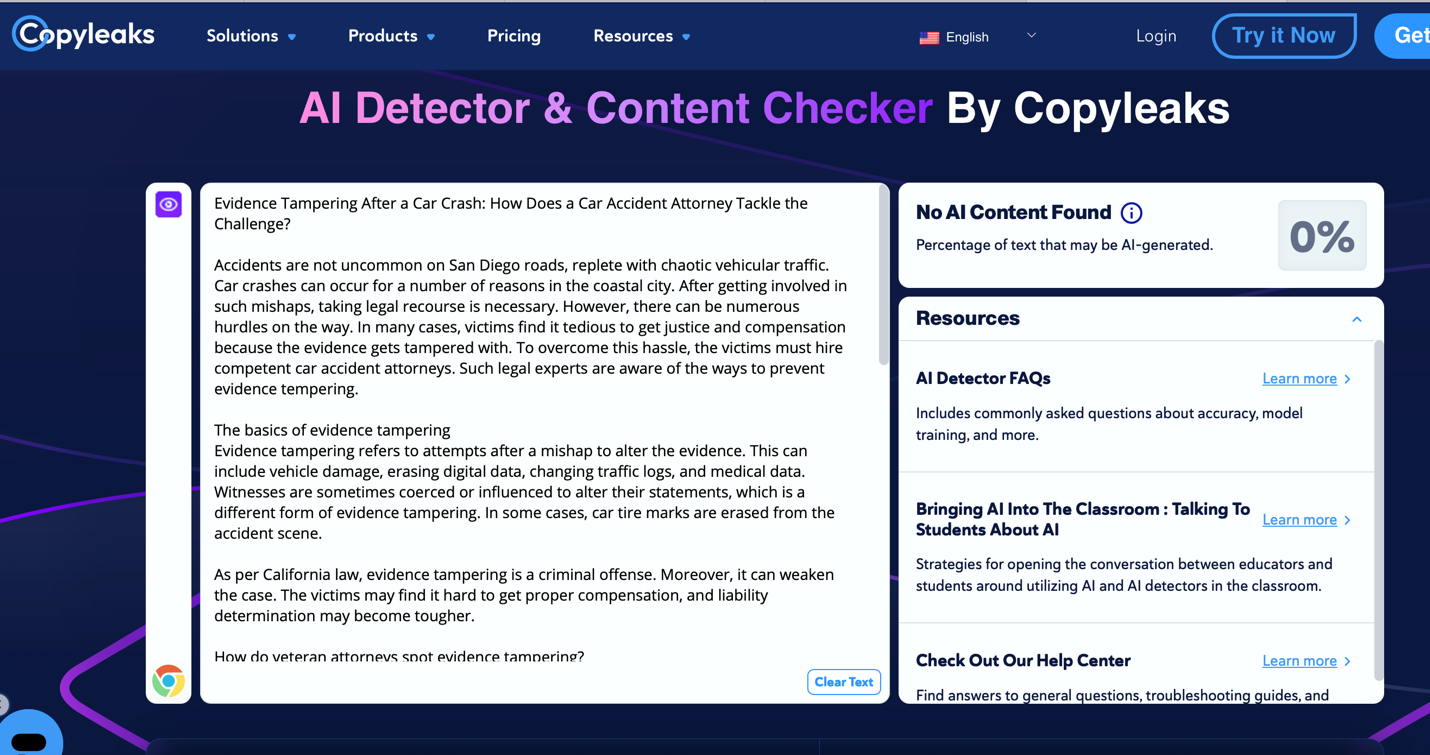The height and width of the screenshot is (755, 1430).
Task: Click the arrow next to Classroom article Learn more
Action: tap(1348, 520)
